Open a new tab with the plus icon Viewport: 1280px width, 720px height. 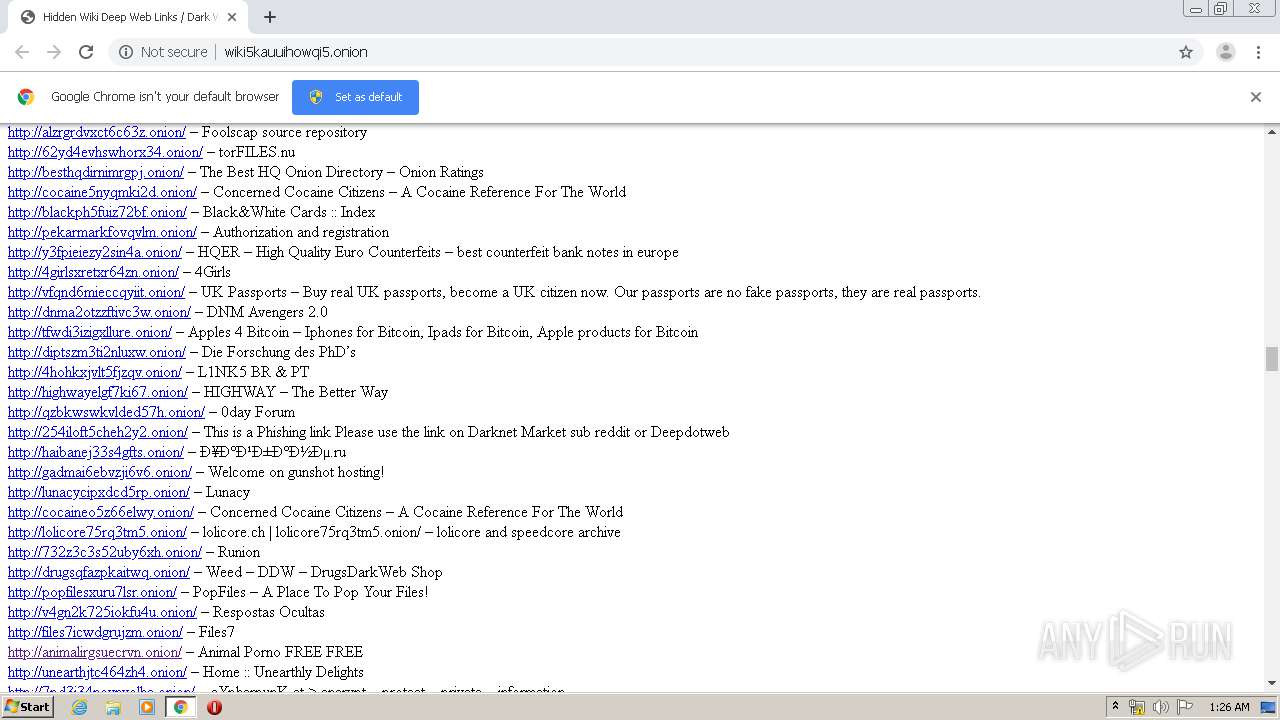click(270, 17)
